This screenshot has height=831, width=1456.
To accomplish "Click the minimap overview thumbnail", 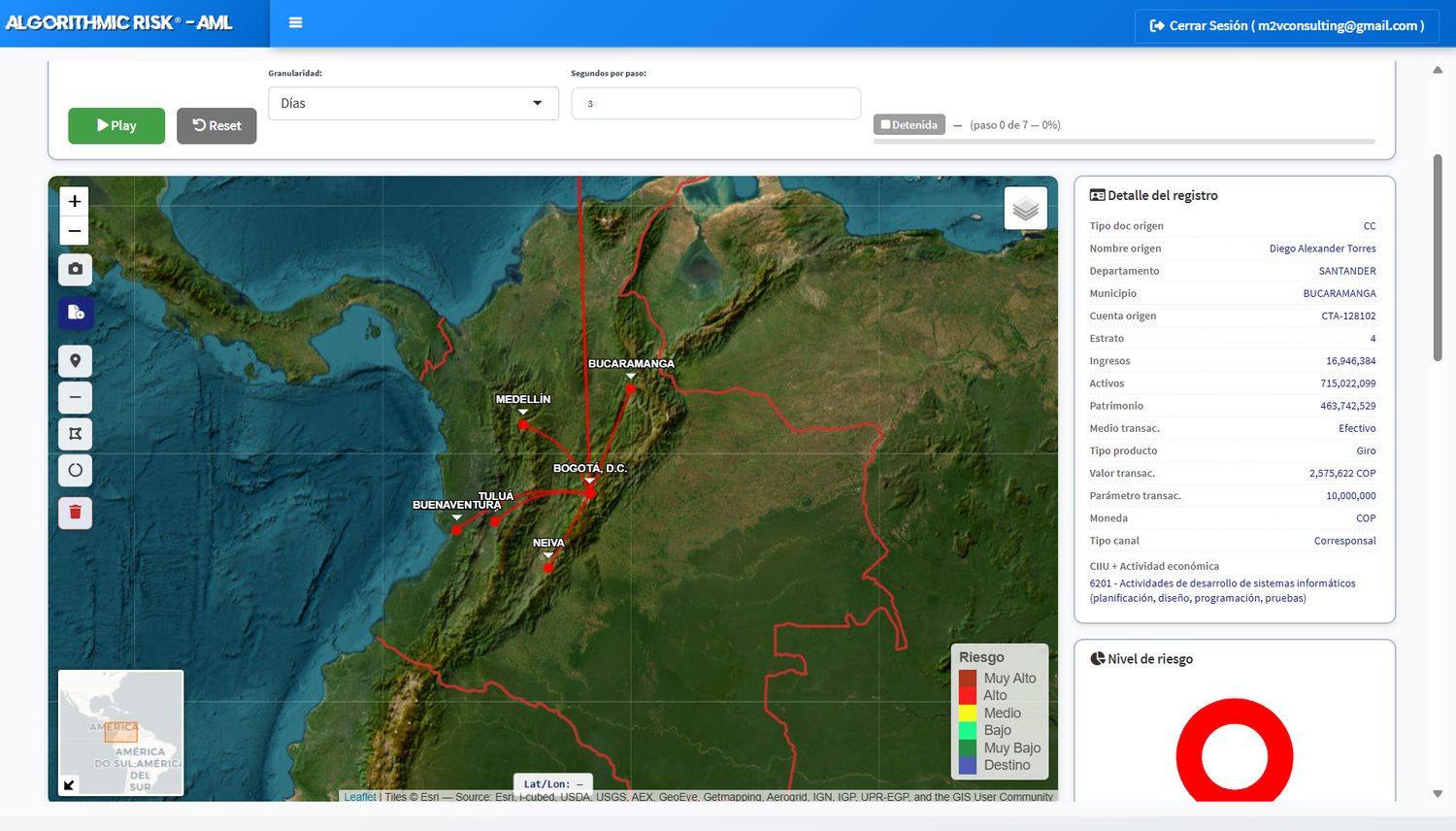I will click(x=121, y=733).
